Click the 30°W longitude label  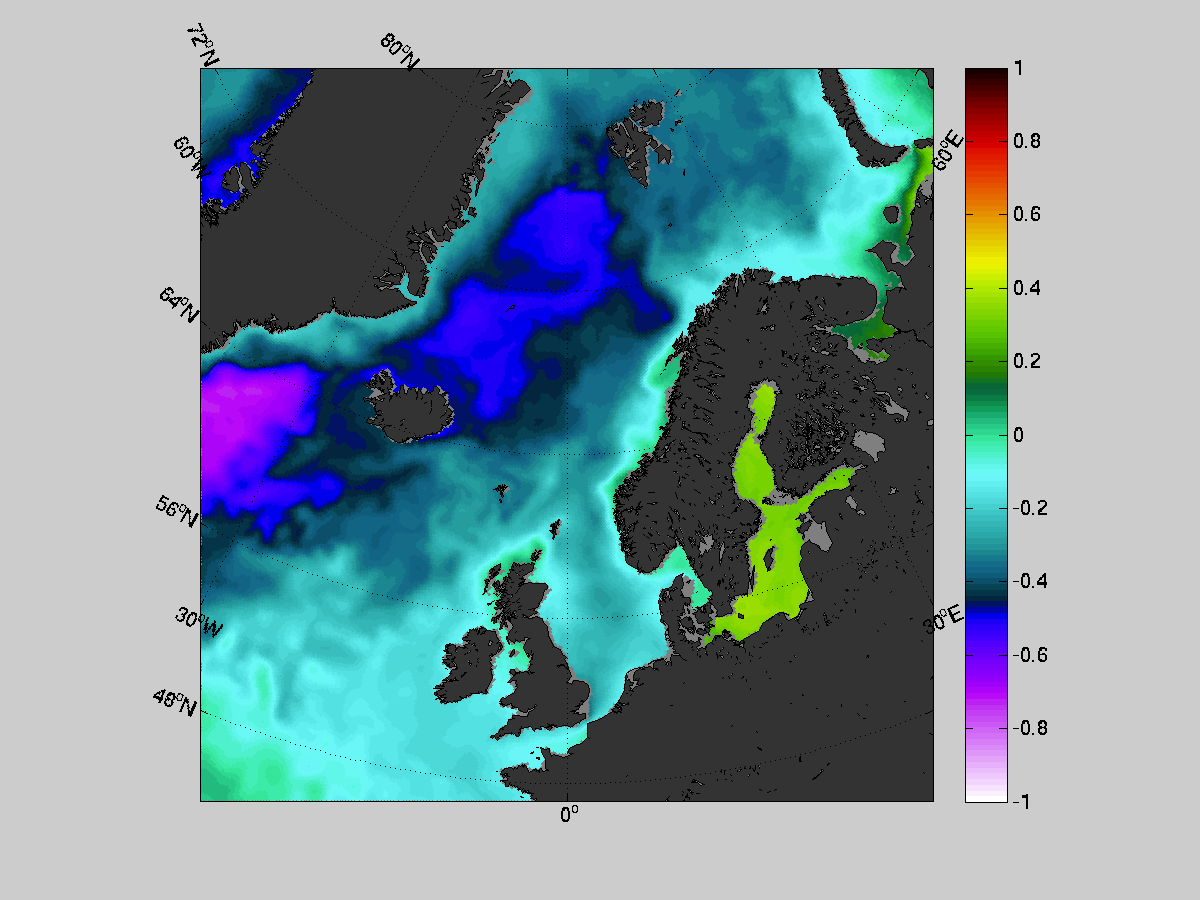pos(198,620)
